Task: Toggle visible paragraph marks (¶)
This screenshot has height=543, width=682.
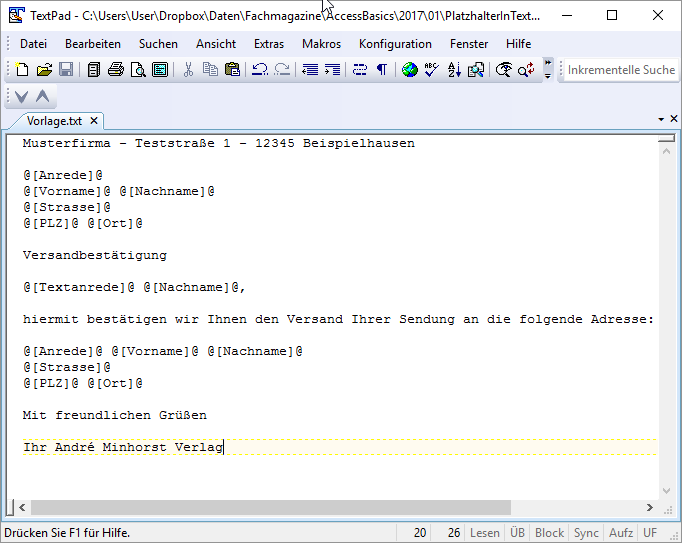Action: click(381, 70)
